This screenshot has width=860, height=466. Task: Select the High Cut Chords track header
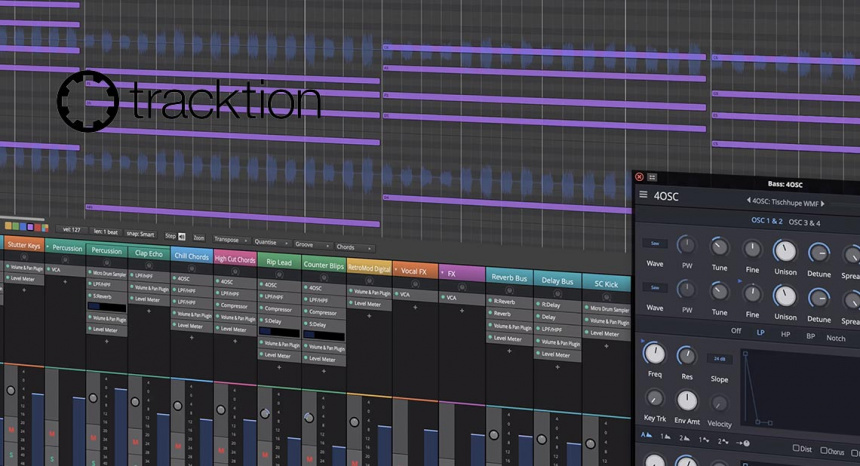pyautogui.click(x=235, y=259)
